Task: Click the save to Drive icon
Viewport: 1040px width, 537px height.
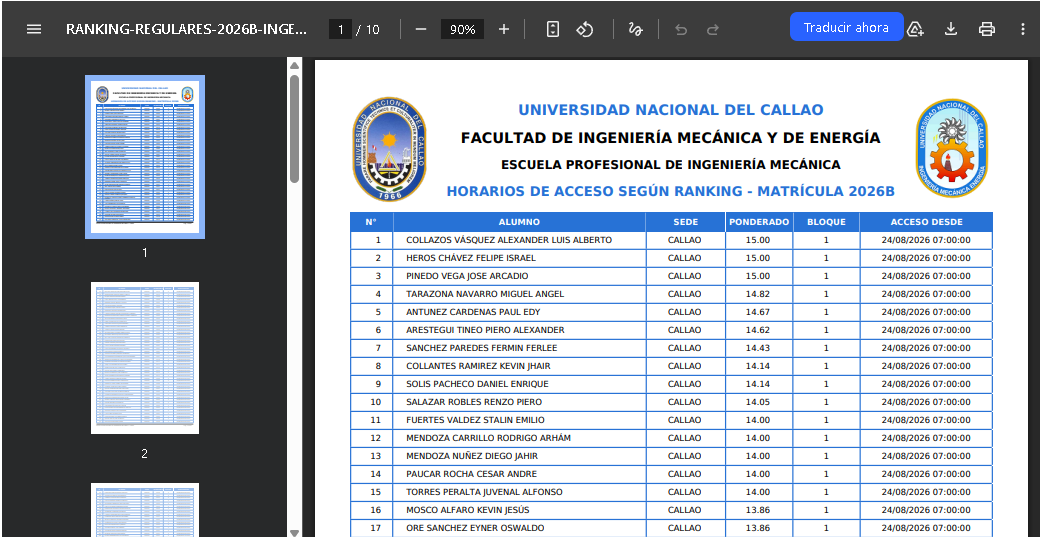Action: click(915, 29)
